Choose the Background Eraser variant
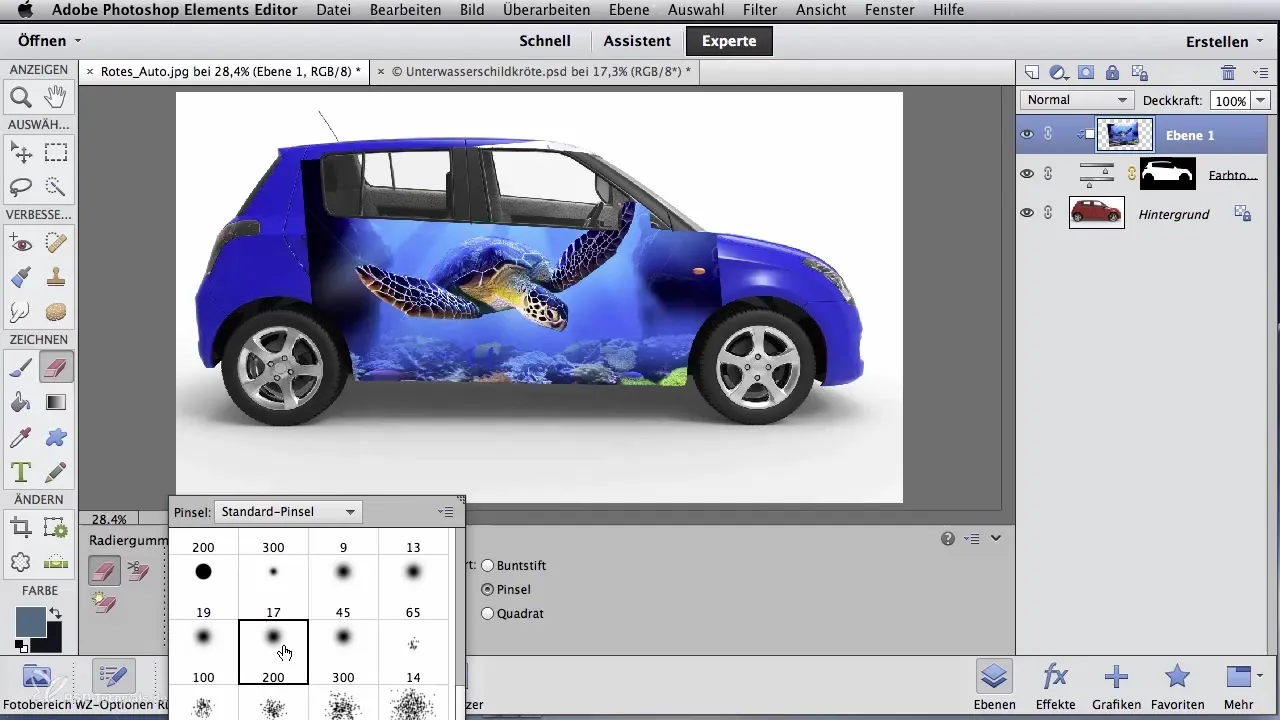Viewport: 1280px width, 720px height. click(138, 571)
